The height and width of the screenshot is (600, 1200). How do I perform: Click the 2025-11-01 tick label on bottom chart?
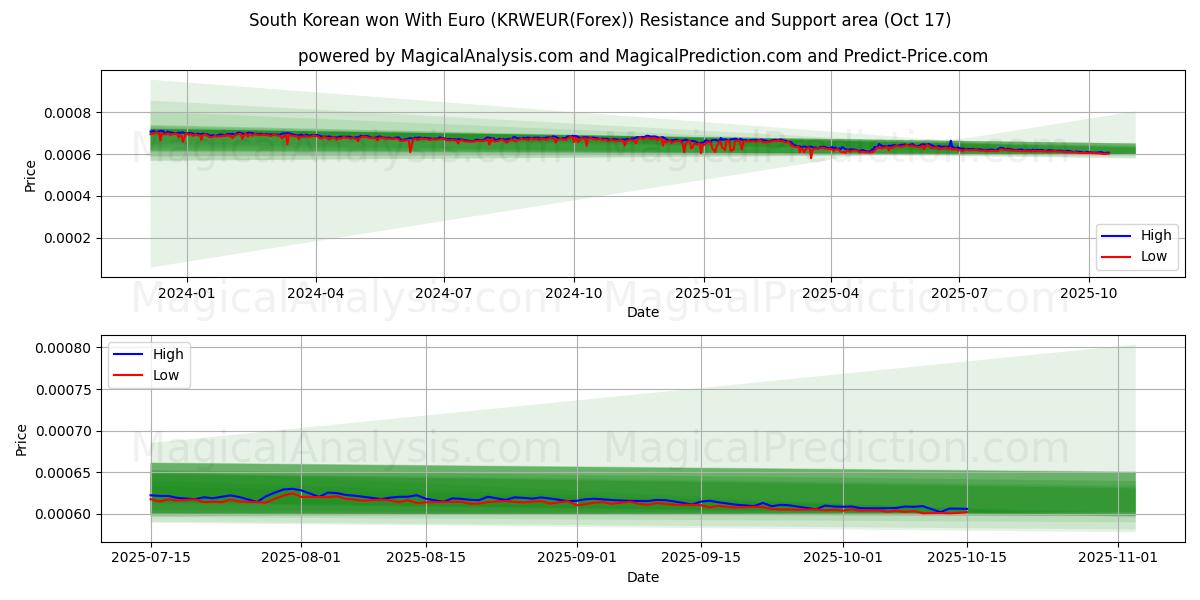[x=1118, y=559]
